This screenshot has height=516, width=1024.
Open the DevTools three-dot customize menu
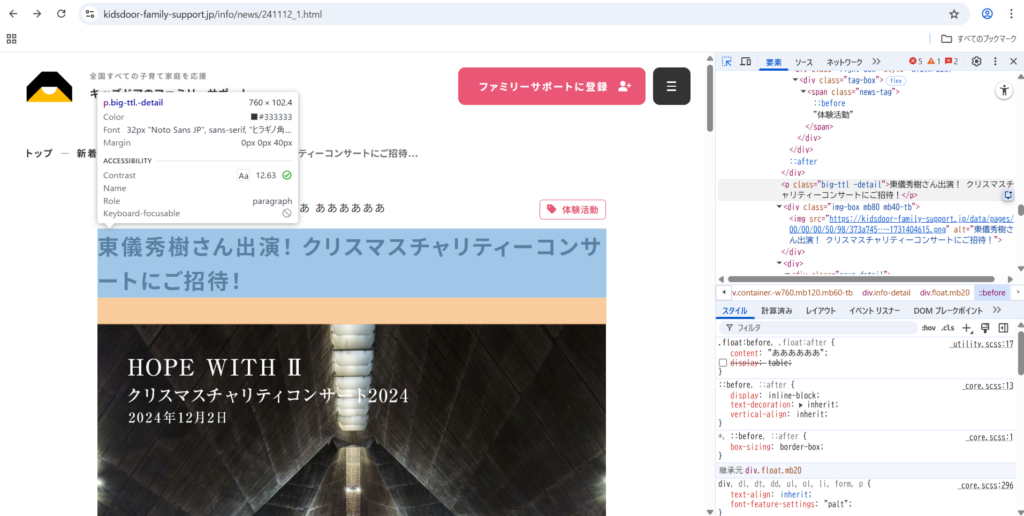[x=996, y=62]
